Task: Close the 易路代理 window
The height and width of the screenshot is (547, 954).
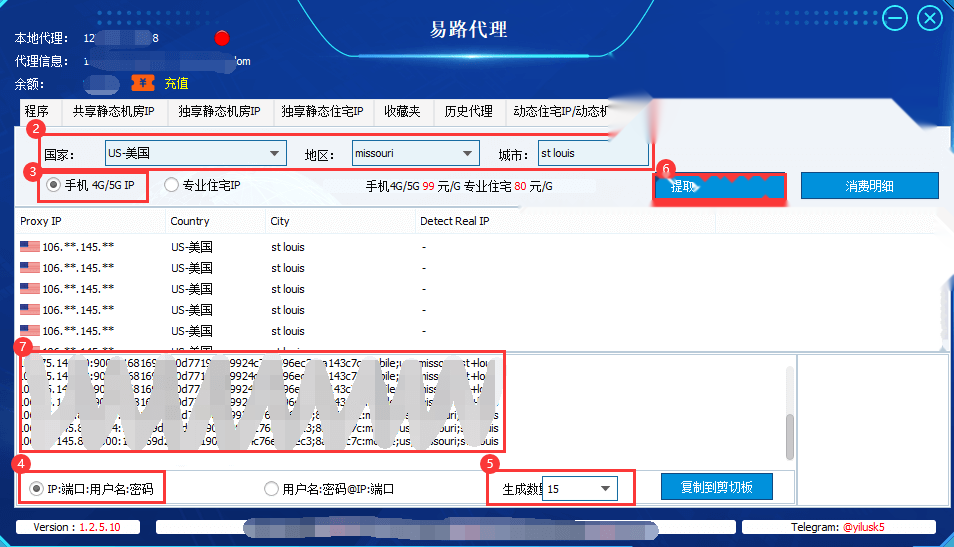Action: tap(930, 18)
